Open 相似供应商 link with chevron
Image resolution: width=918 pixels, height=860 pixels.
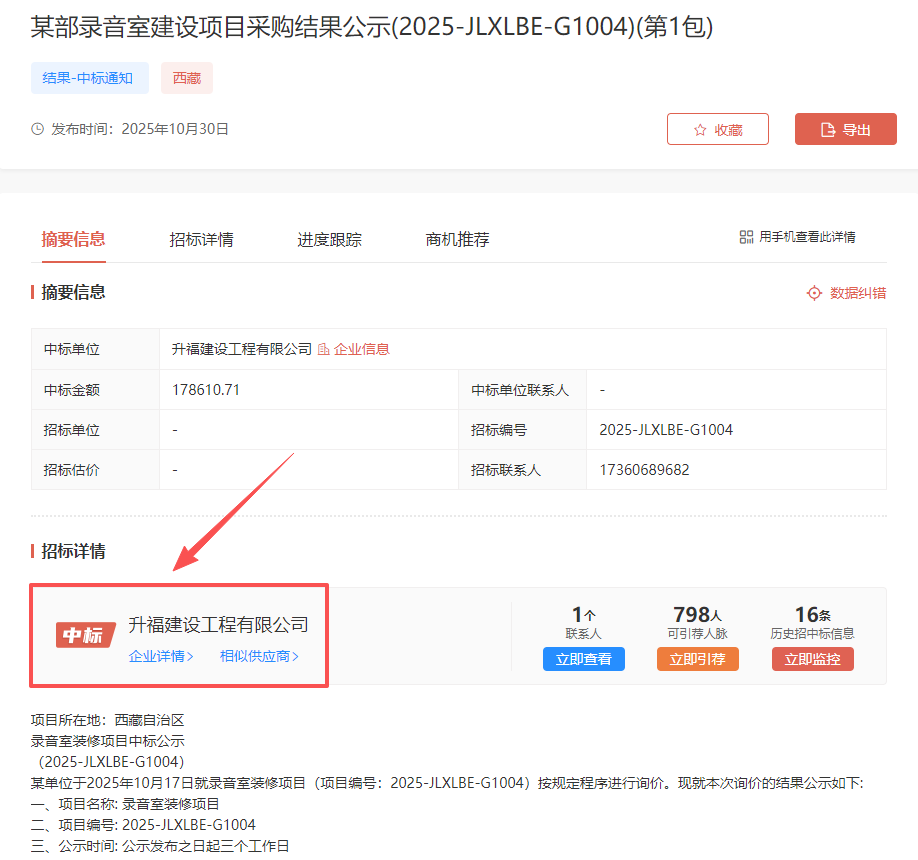coord(259,656)
